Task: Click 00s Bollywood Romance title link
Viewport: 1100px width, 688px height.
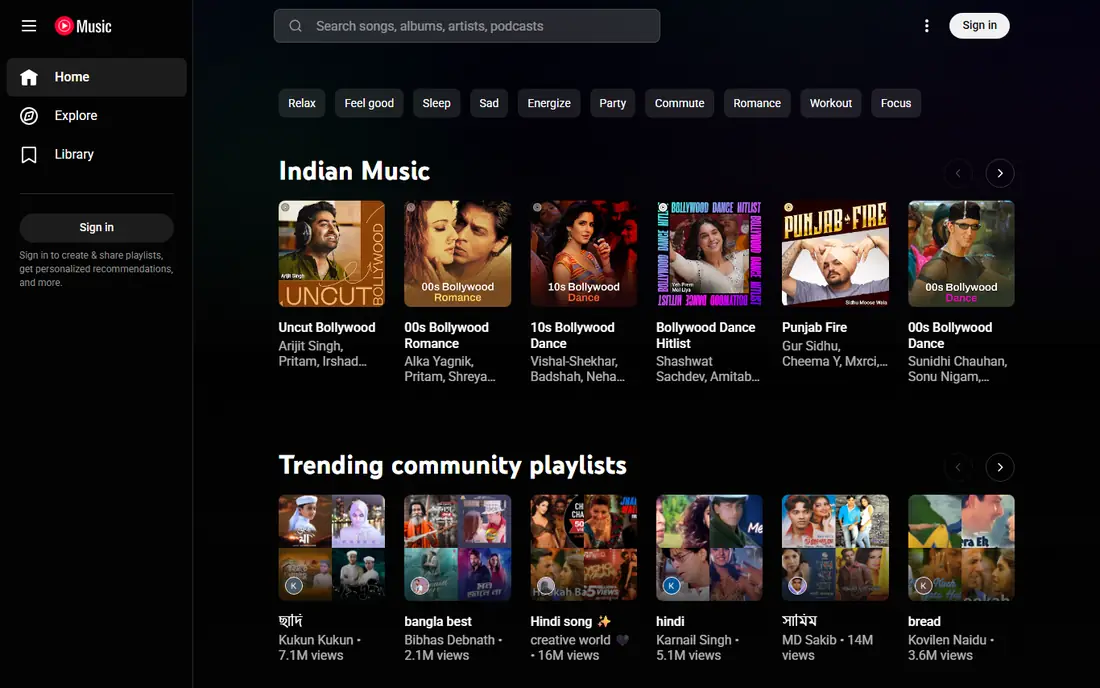Action: tap(446, 335)
